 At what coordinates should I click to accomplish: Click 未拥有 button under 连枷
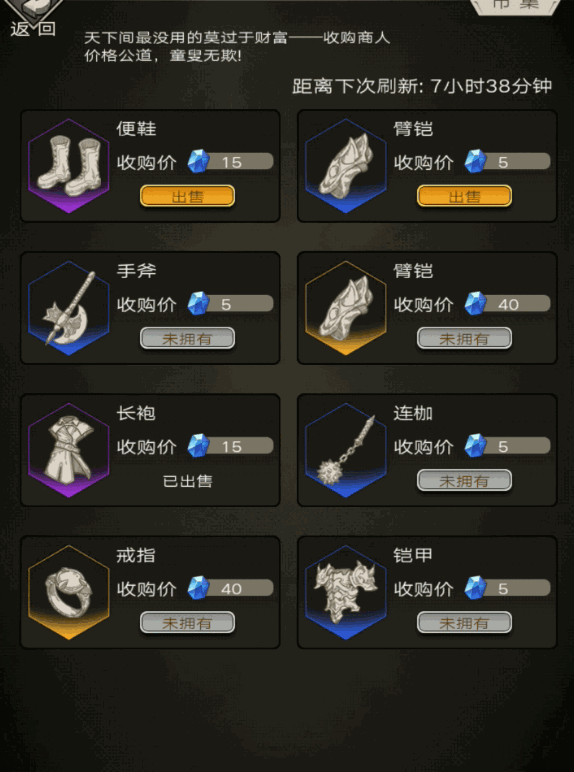(464, 481)
